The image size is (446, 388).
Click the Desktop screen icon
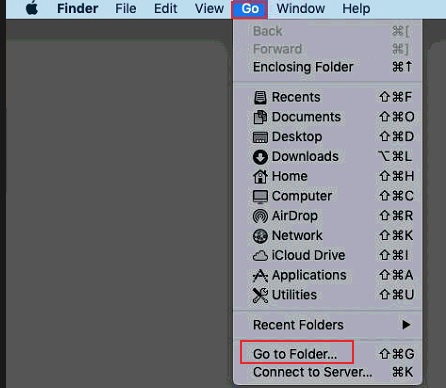pyautogui.click(x=260, y=137)
